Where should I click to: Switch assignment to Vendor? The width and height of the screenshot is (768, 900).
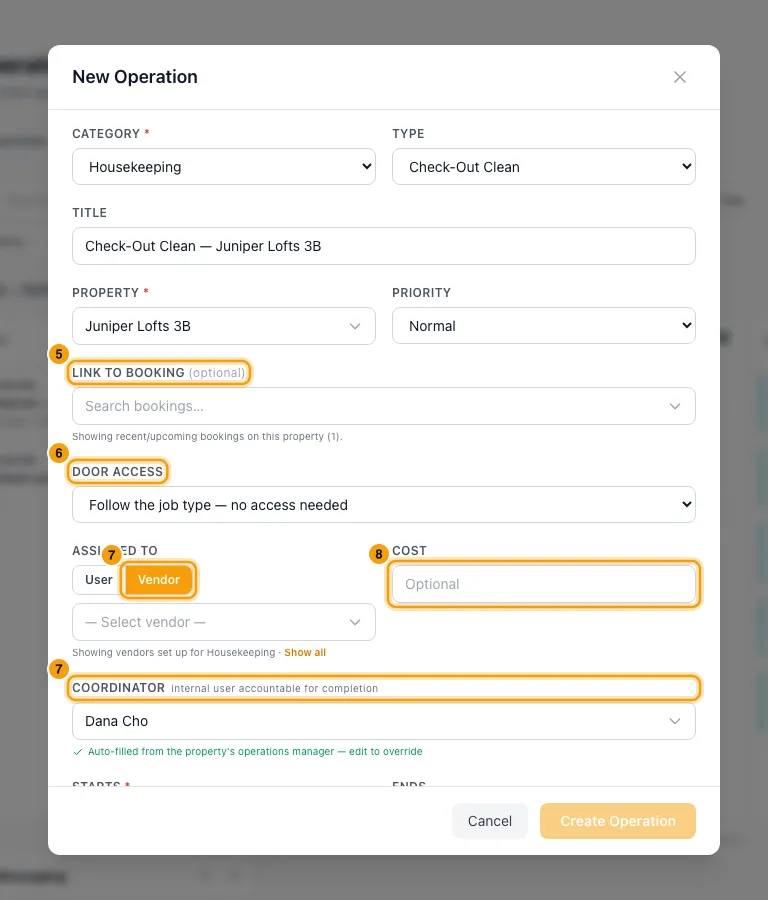coord(158,580)
